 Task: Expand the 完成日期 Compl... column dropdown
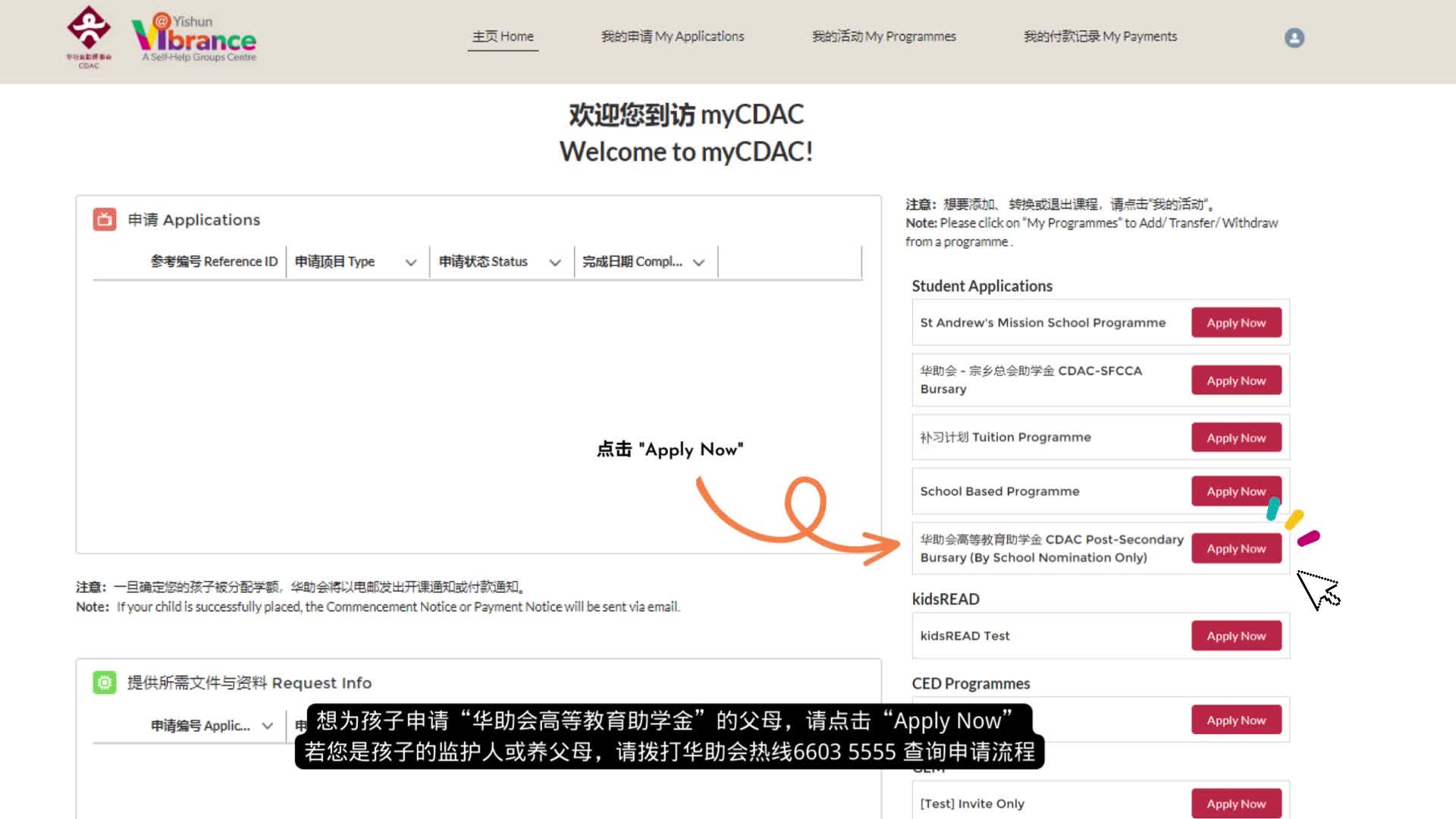click(x=699, y=262)
